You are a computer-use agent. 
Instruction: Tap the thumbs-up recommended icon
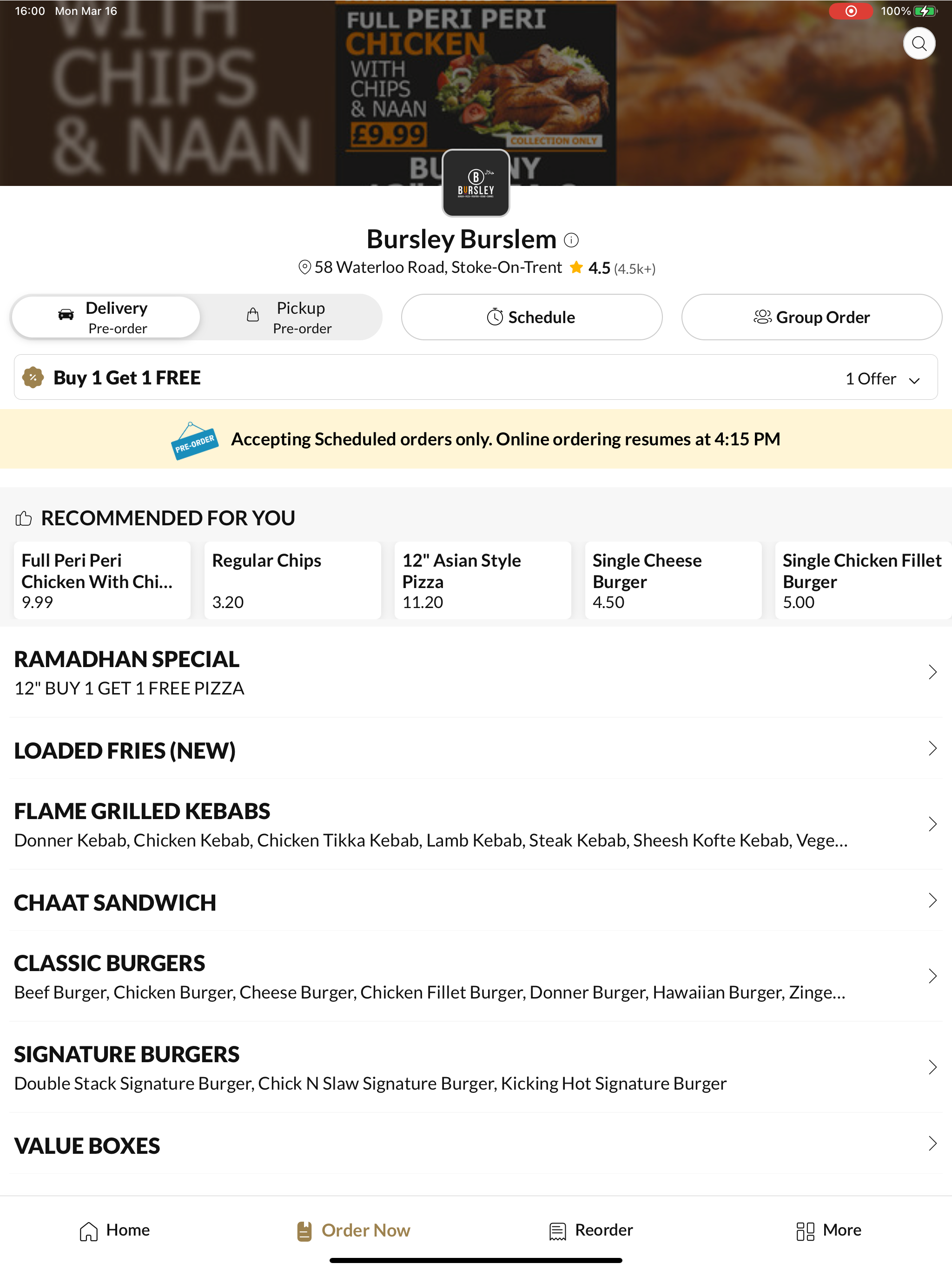pos(24,518)
